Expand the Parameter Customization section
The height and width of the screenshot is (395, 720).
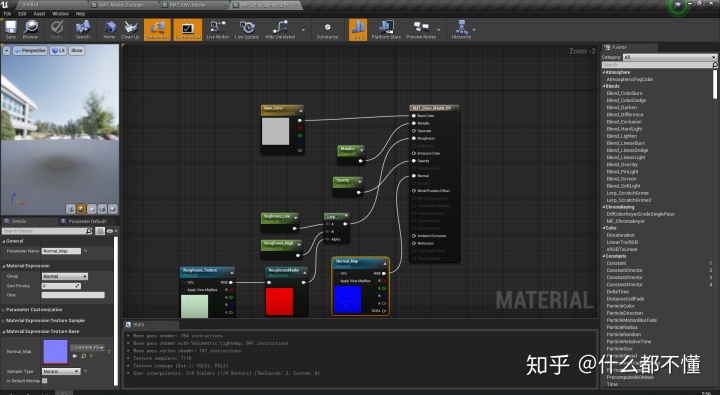(4, 310)
